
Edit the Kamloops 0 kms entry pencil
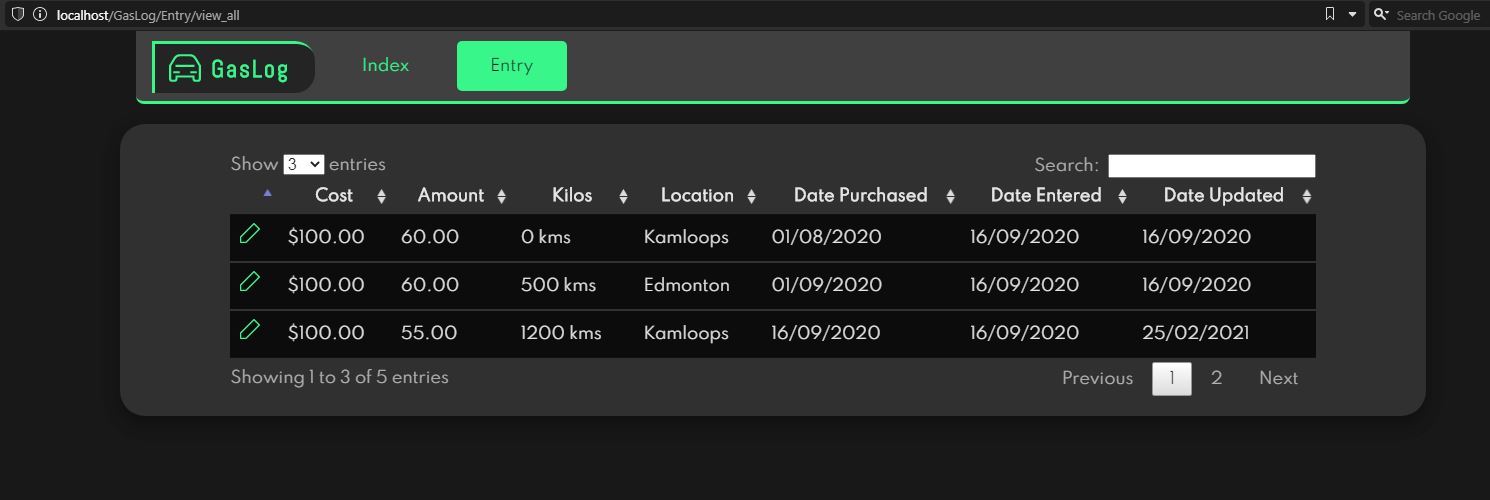coord(250,234)
